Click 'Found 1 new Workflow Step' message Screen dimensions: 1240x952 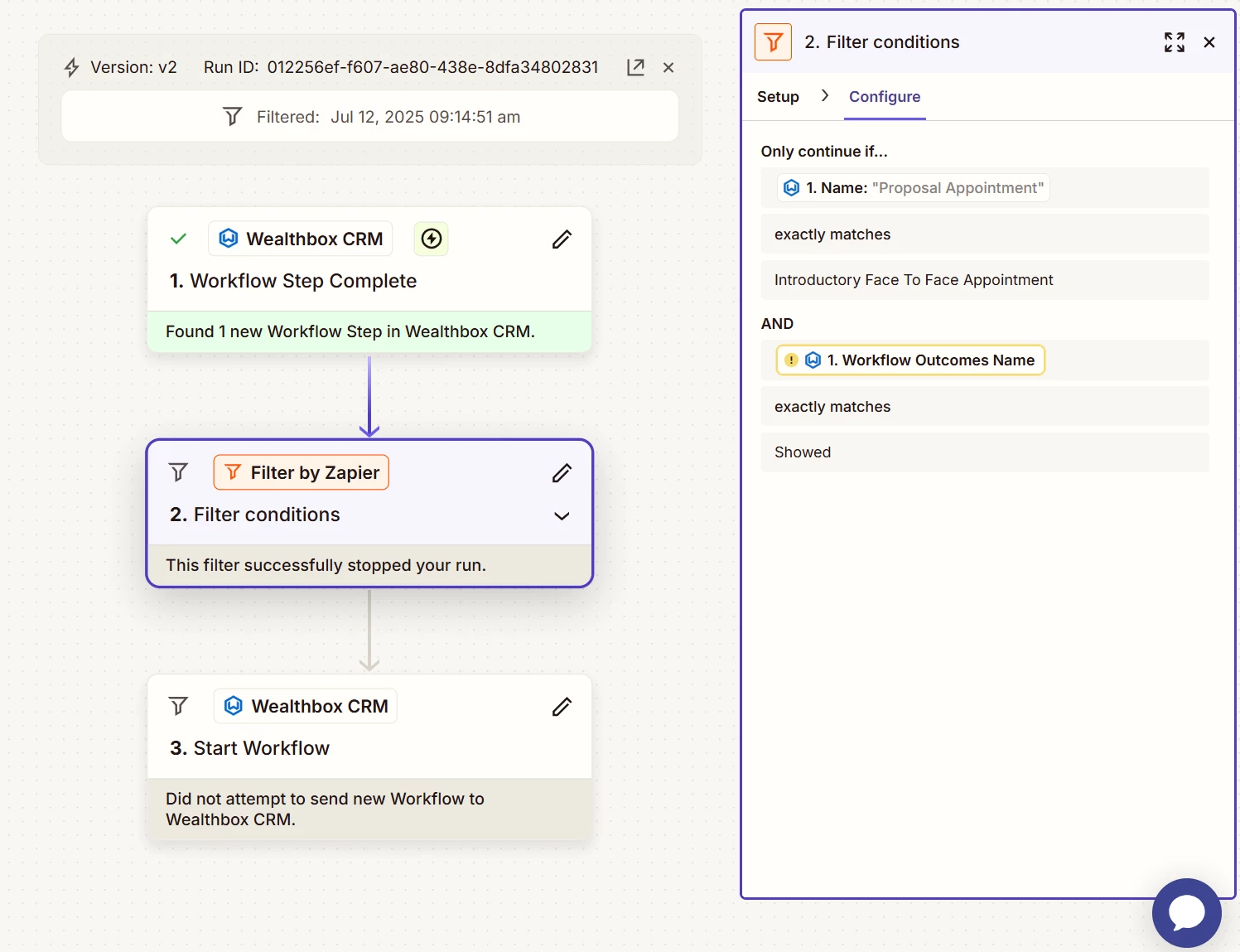(x=350, y=331)
